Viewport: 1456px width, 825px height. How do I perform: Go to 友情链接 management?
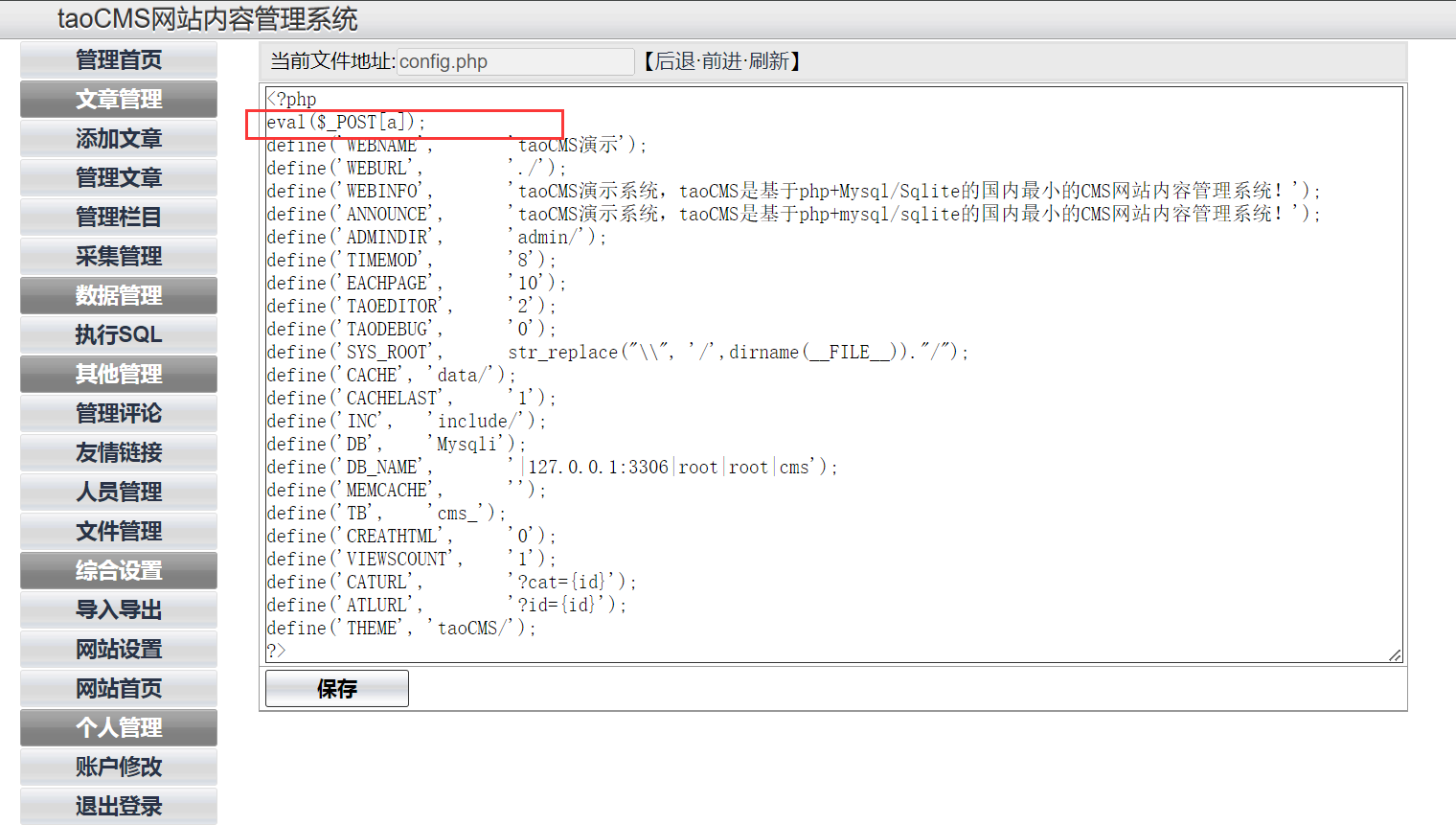pyautogui.click(x=119, y=453)
